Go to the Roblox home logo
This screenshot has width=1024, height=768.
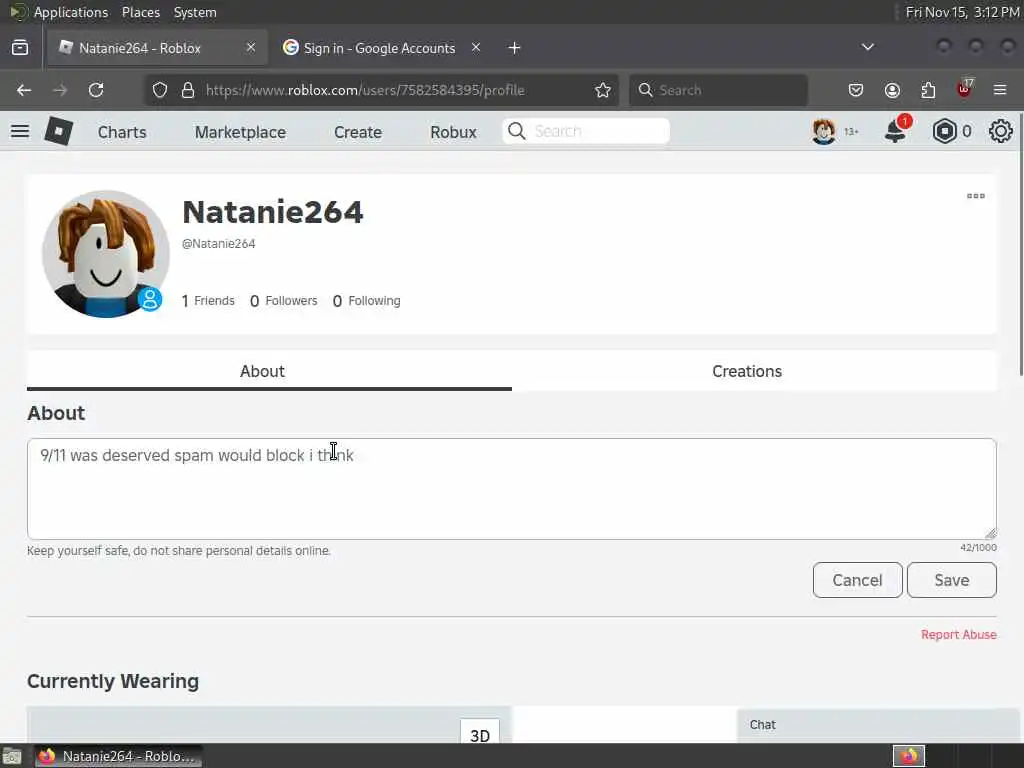tap(59, 131)
